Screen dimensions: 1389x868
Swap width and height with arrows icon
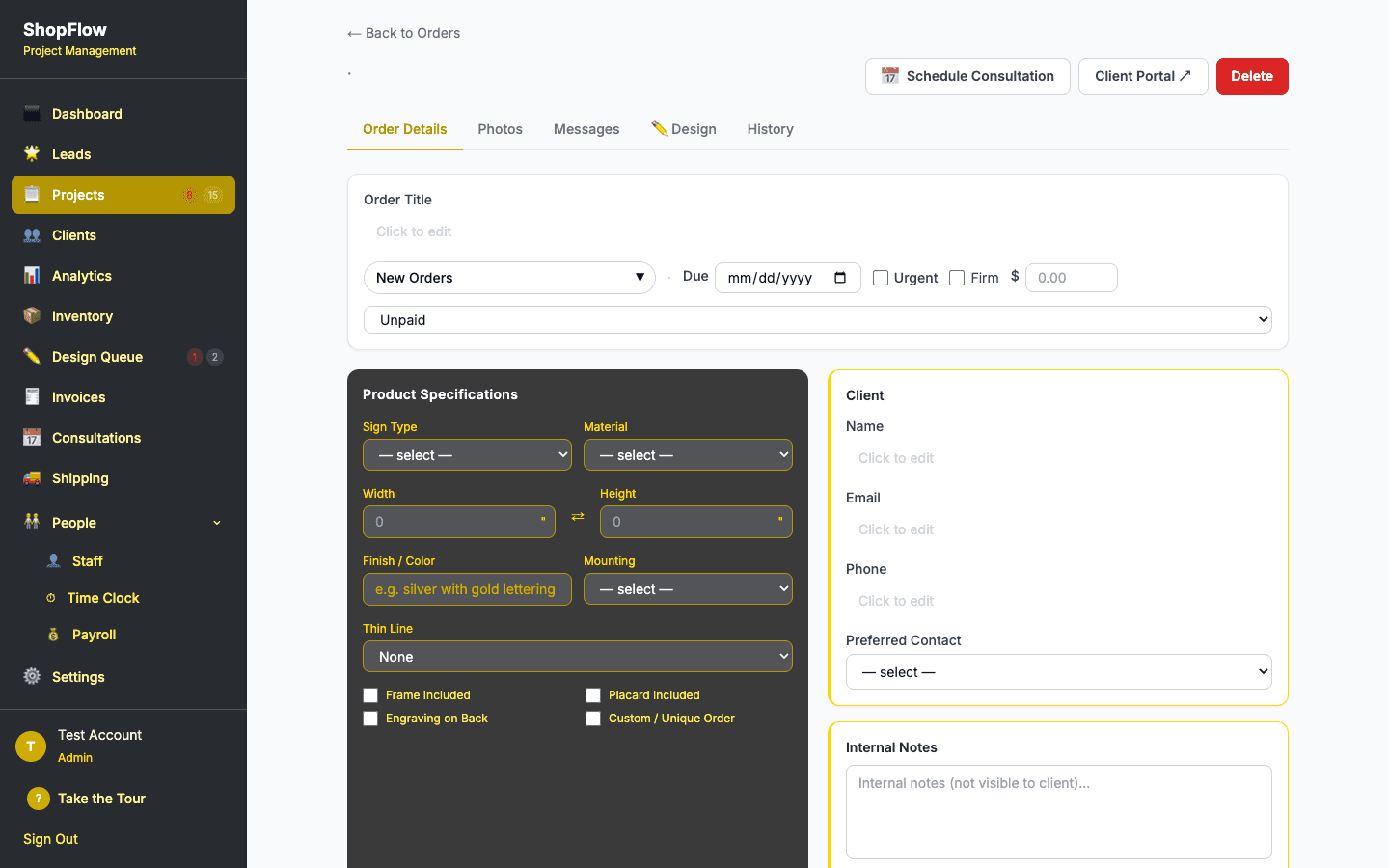click(x=578, y=517)
